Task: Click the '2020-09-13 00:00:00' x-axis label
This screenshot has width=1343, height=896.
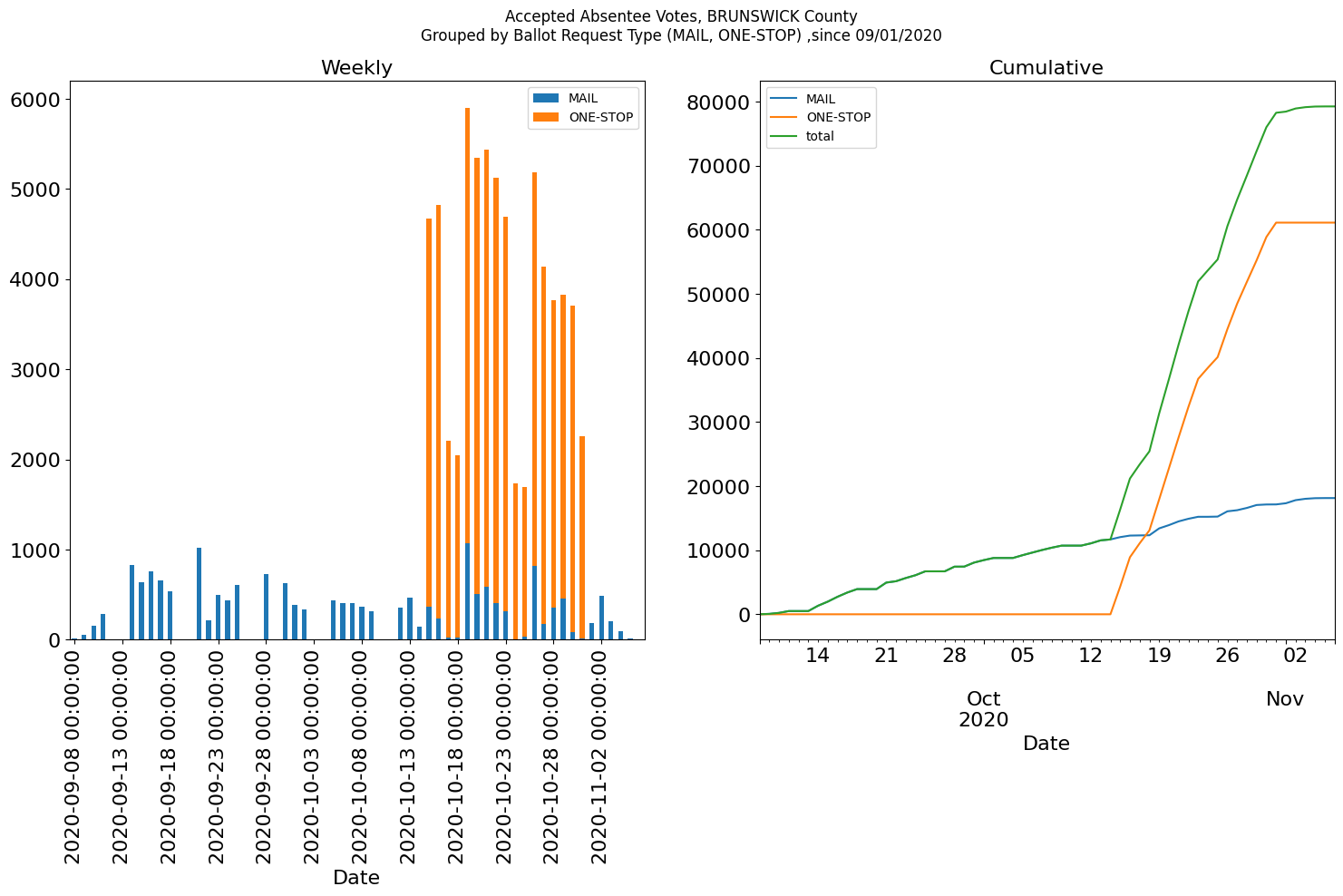Action: pyautogui.click(x=121, y=756)
